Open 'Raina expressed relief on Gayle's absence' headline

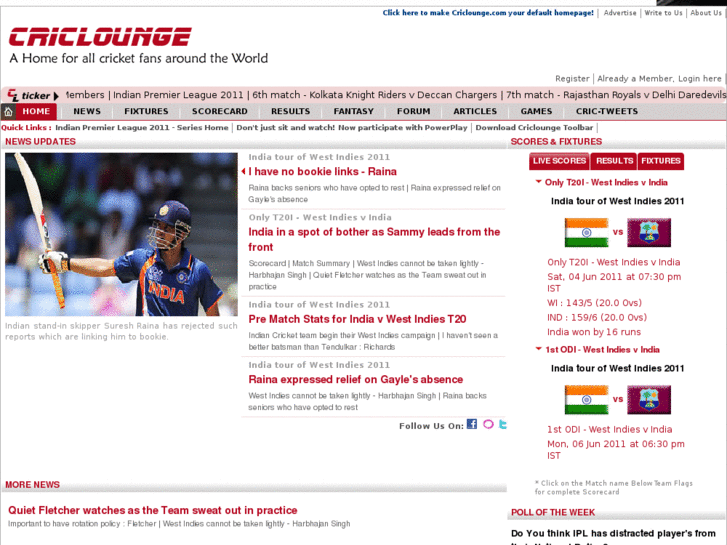(x=356, y=379)
